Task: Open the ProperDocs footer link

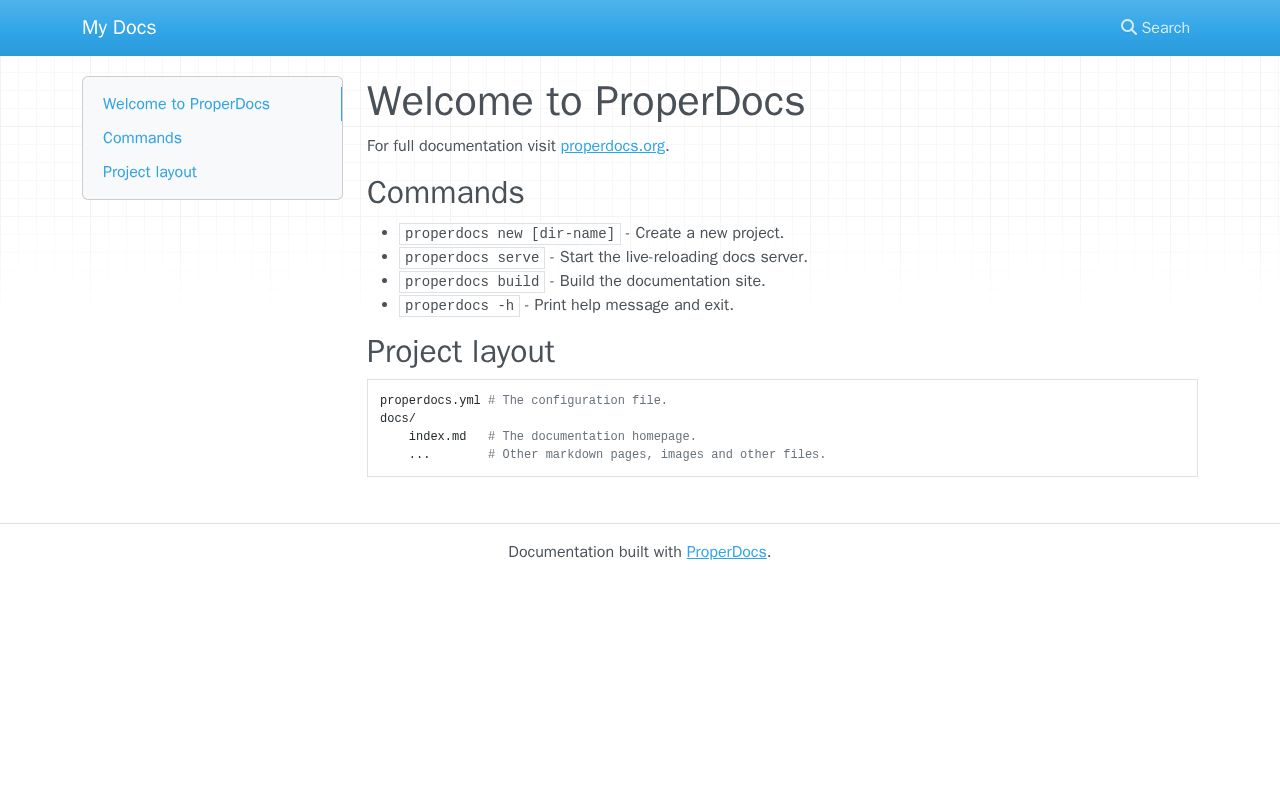Action: pos(727,552)
